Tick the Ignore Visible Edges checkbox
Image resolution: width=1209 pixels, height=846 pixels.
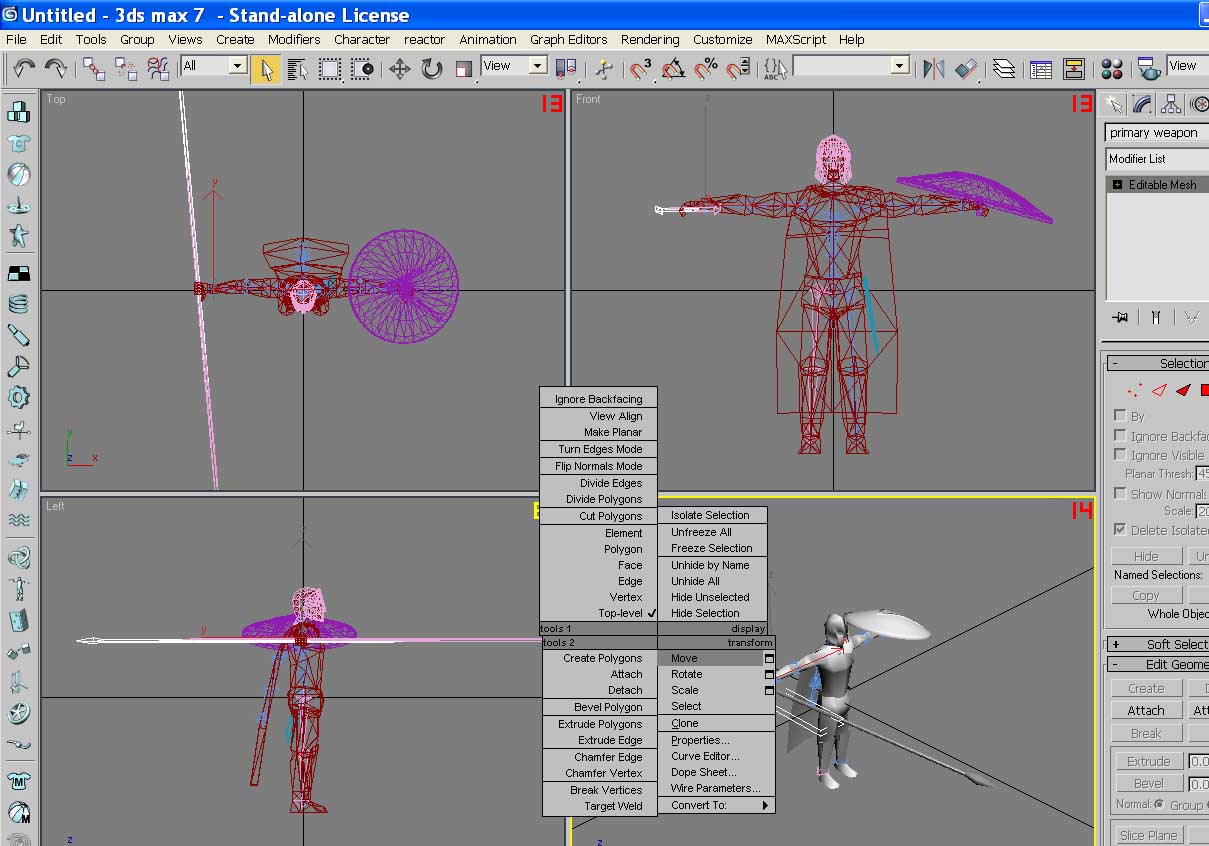1120,455
